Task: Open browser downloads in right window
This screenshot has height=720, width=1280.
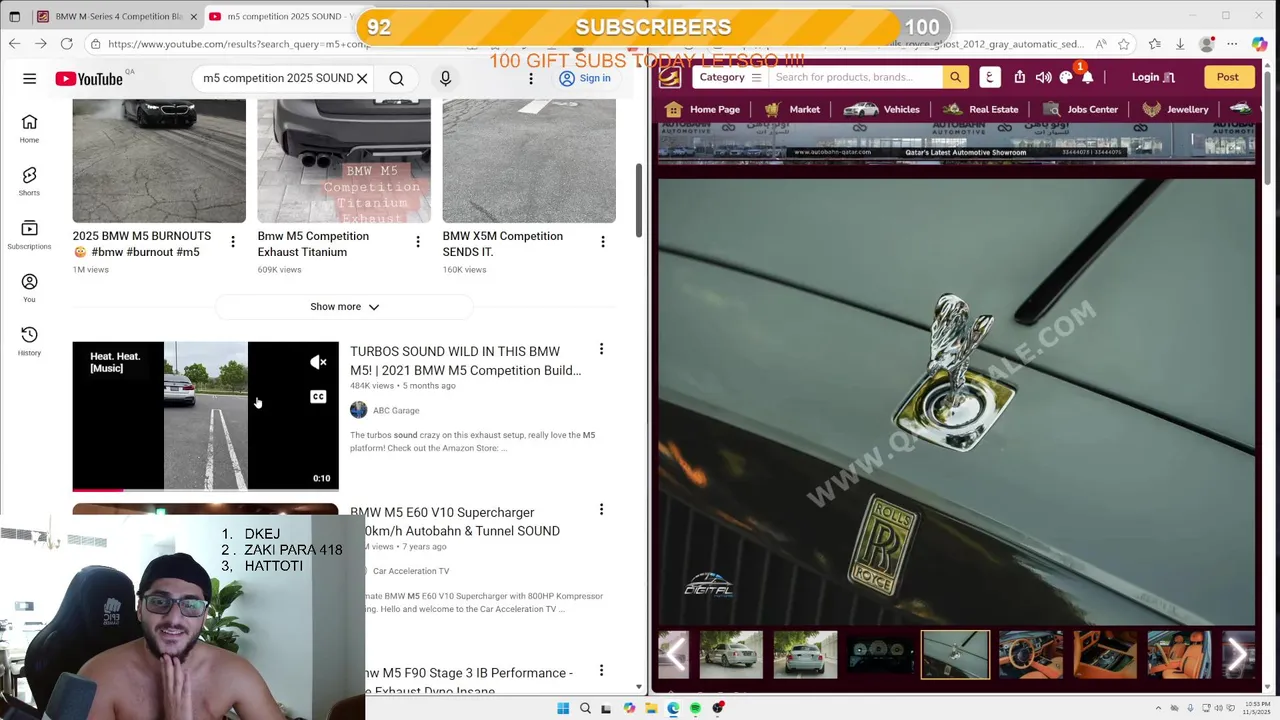Action: coord(1180,44)
